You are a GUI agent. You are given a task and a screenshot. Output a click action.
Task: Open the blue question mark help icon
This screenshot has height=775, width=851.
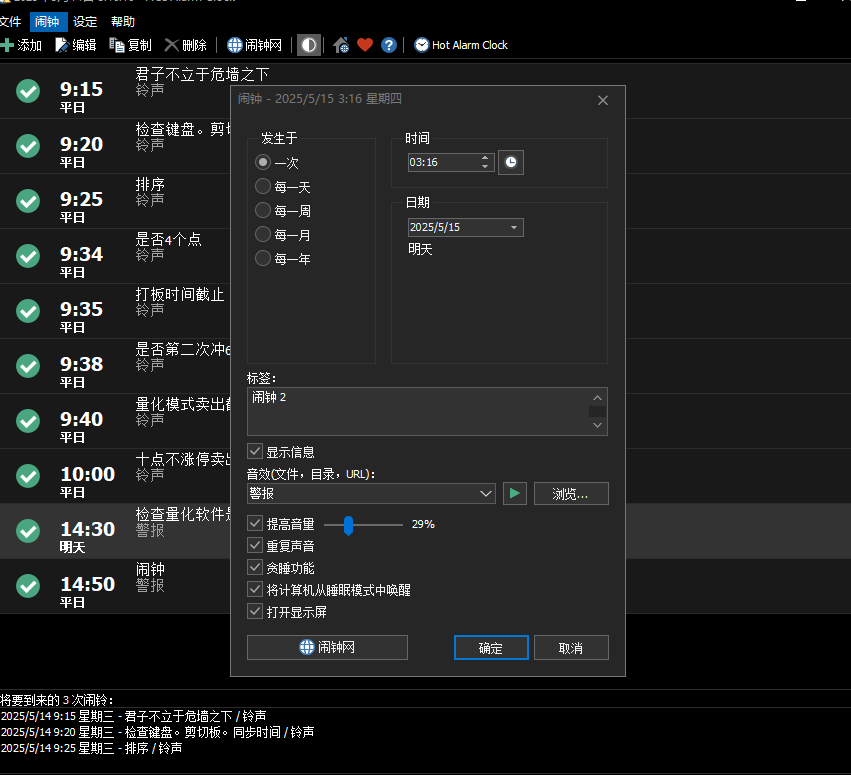[x=389, y=45]
